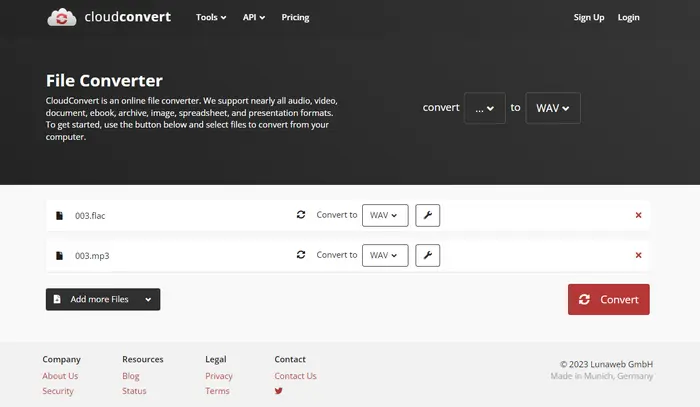Screen dimensions: 700x407
Task: Click Sign Up
Action: coord(588,17)
